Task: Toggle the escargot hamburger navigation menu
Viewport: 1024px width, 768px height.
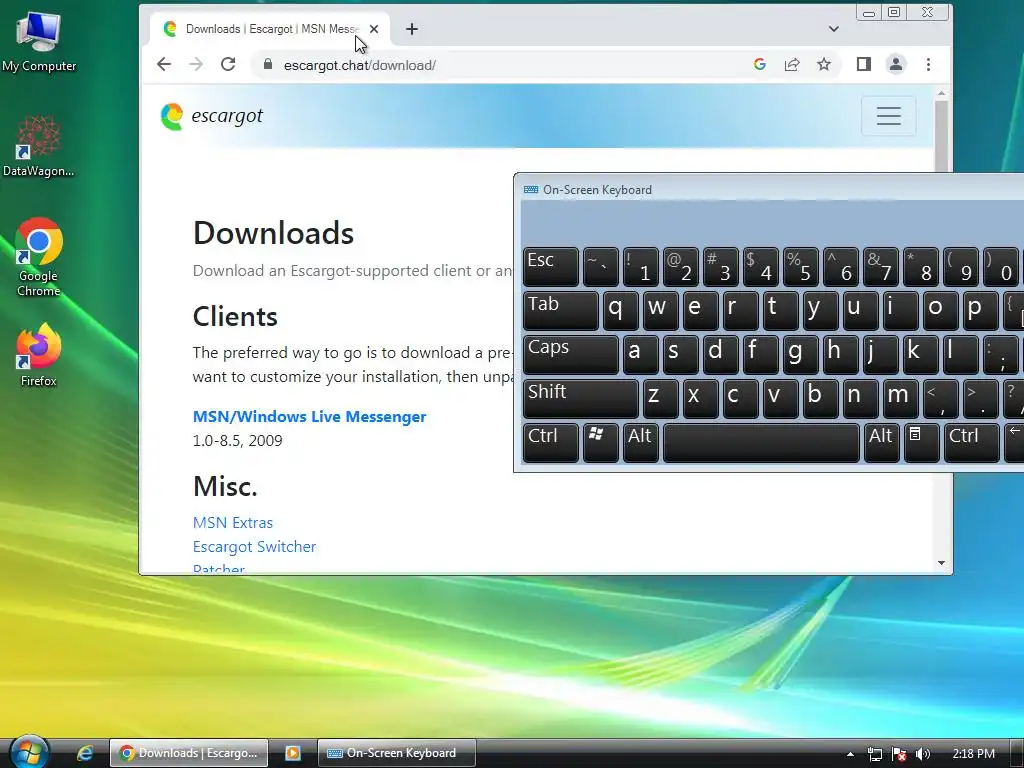Action: (x=889, y=116)
